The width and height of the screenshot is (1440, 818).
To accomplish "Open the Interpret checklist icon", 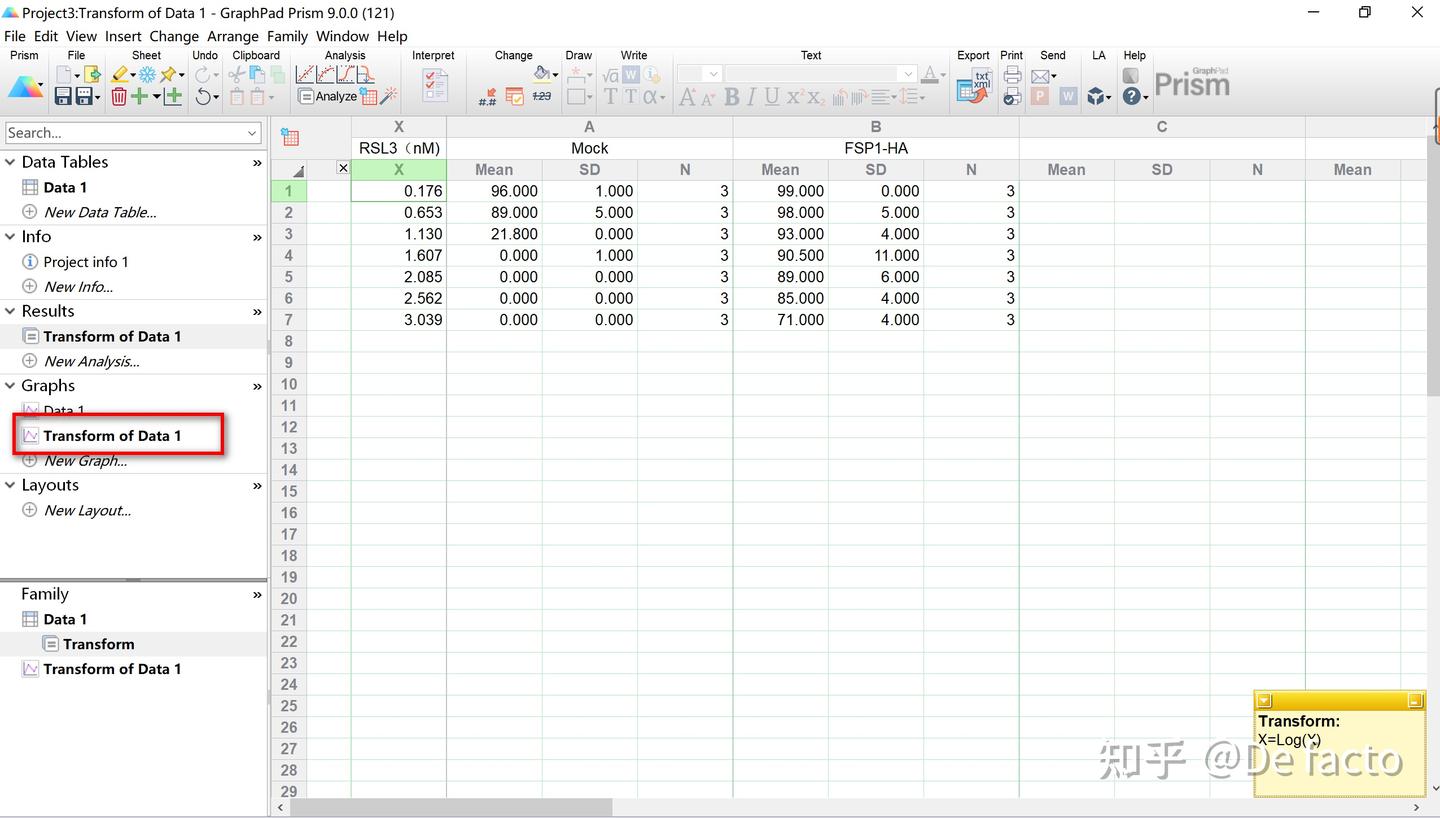I will point(435,85).
